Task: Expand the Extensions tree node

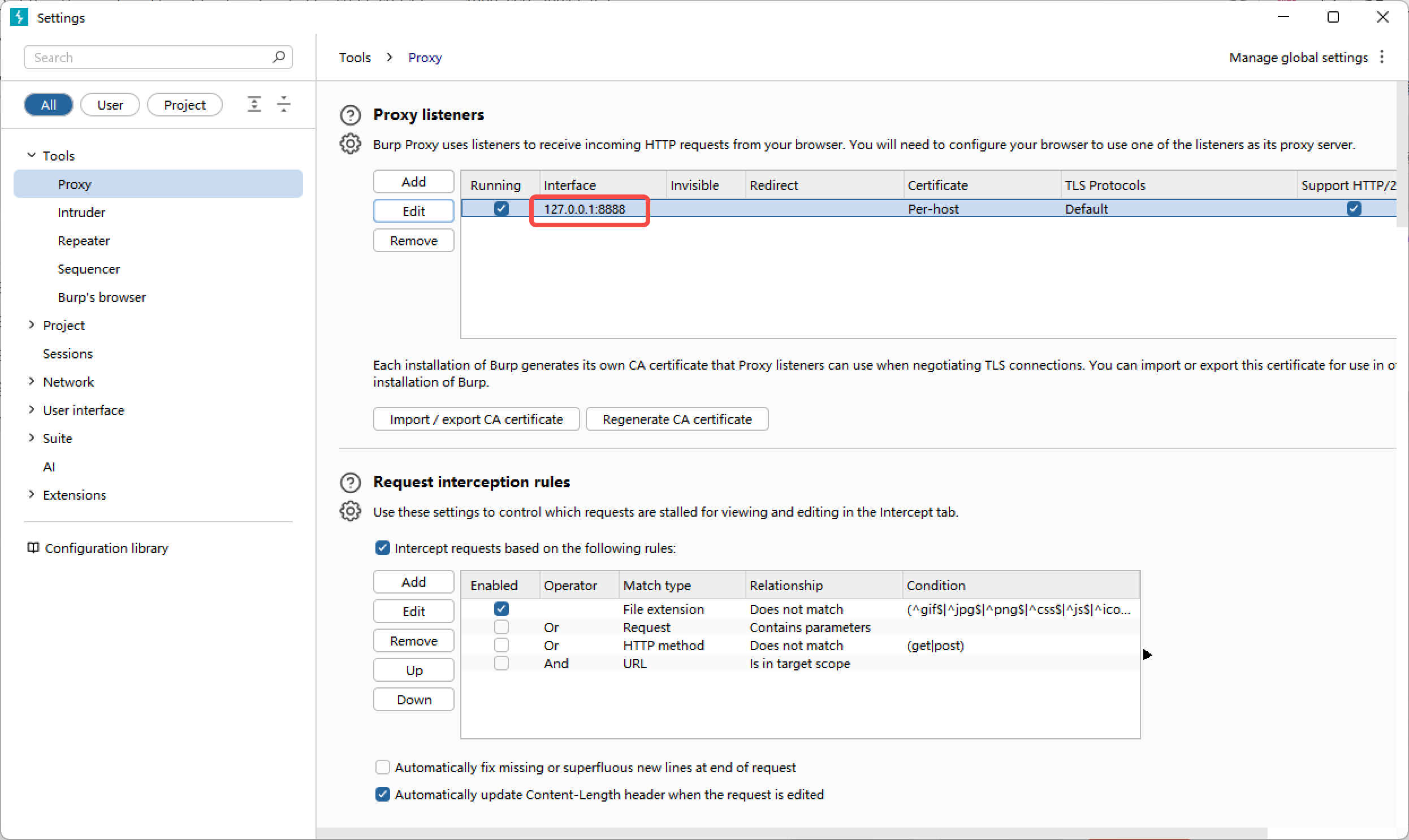Action: coord(32,495)
